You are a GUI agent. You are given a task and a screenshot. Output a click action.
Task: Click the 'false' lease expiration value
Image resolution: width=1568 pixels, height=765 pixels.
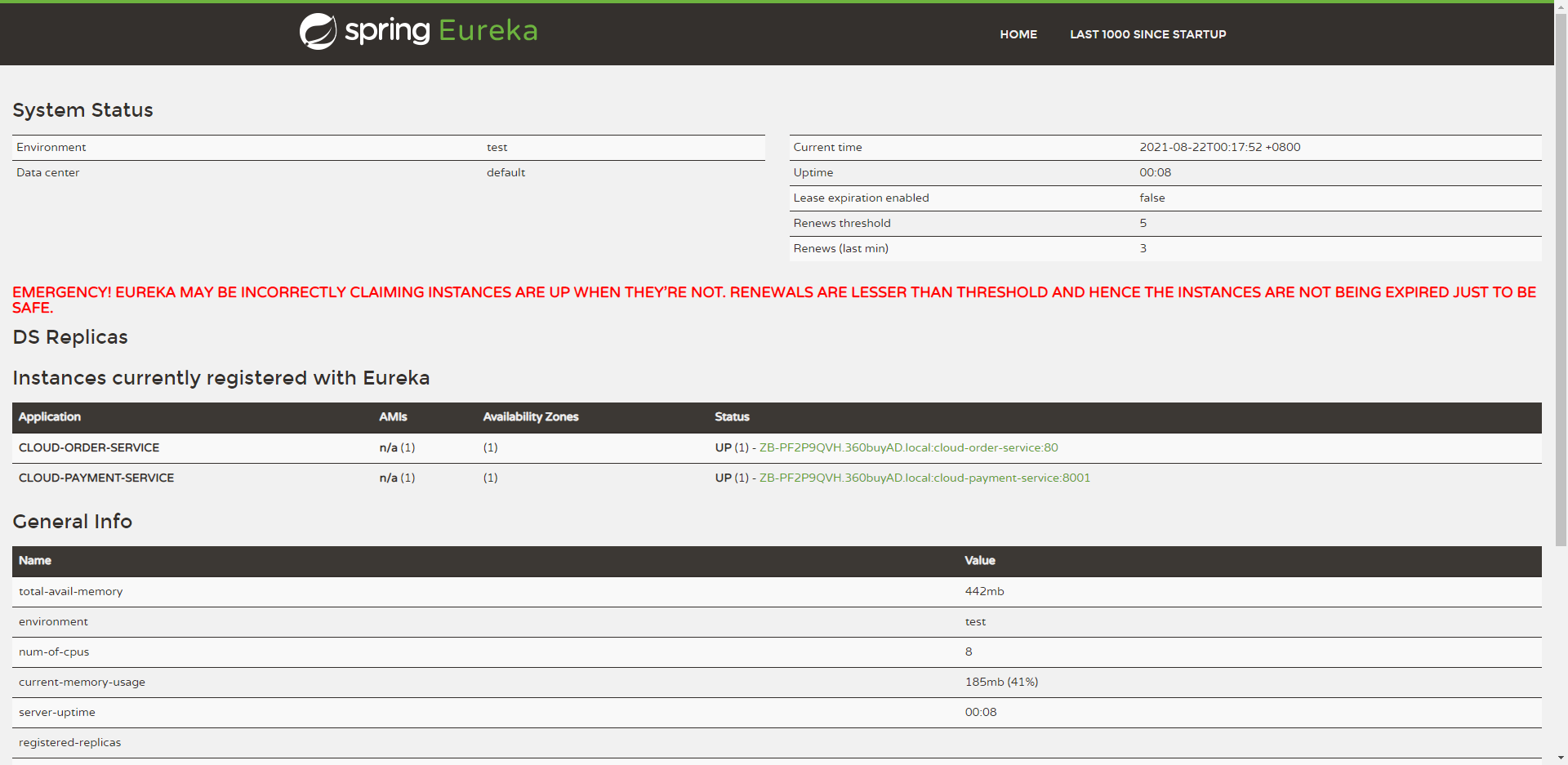click(x=1152, y=198)
